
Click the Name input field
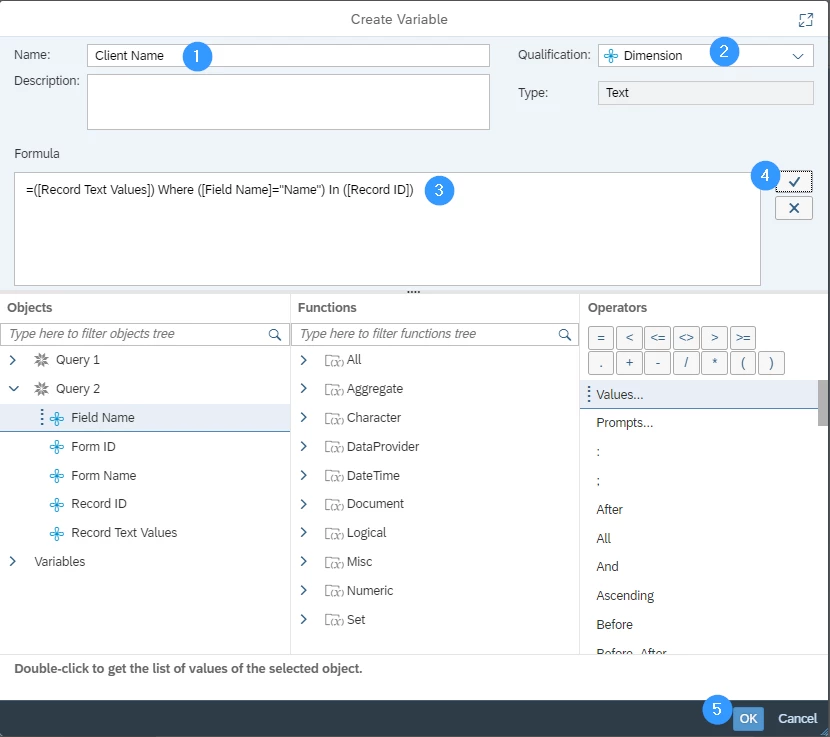pyautogui.click(x=288, y=56)
